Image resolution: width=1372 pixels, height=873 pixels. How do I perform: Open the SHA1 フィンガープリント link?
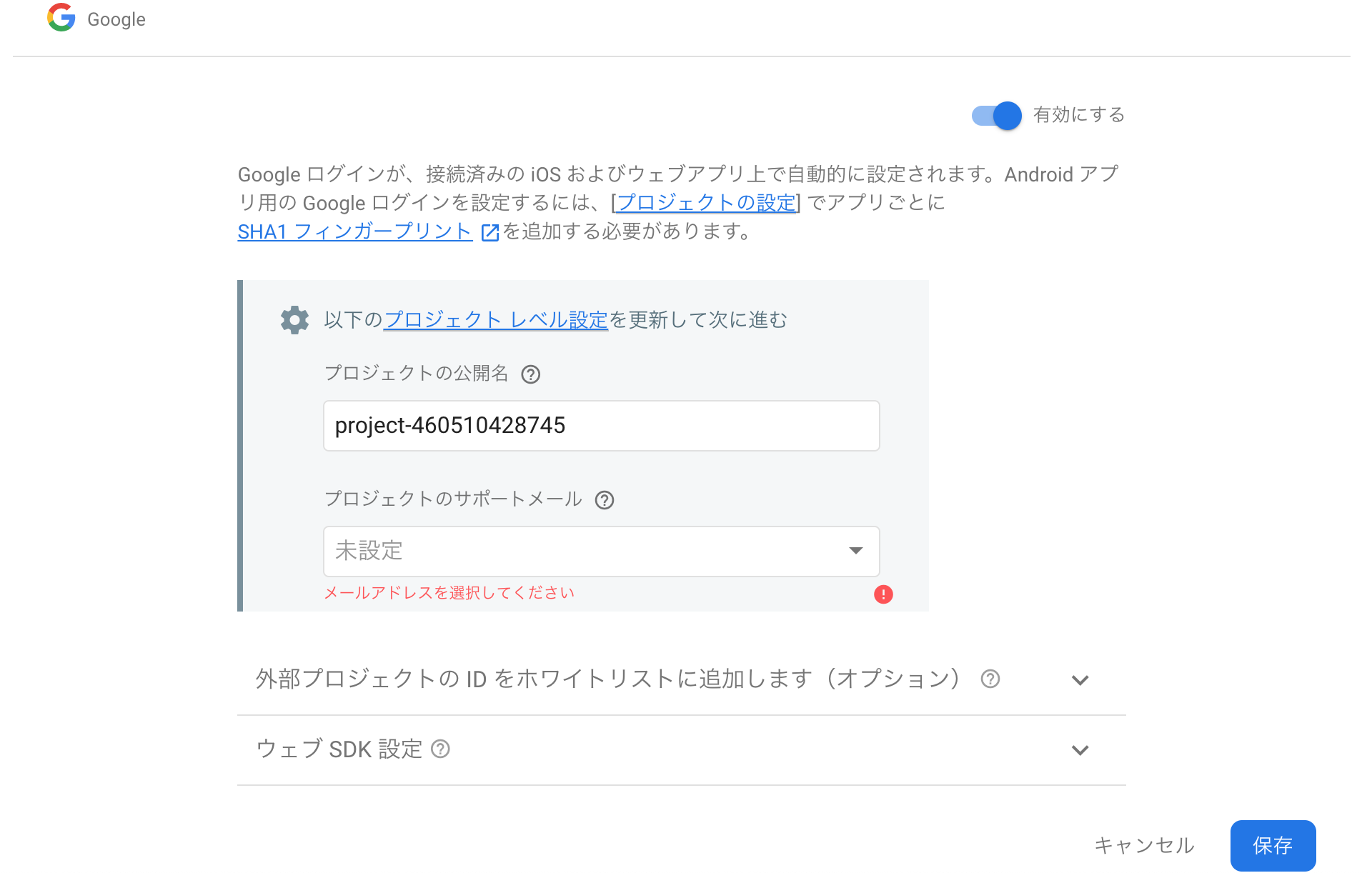click(x=354, y=231)
